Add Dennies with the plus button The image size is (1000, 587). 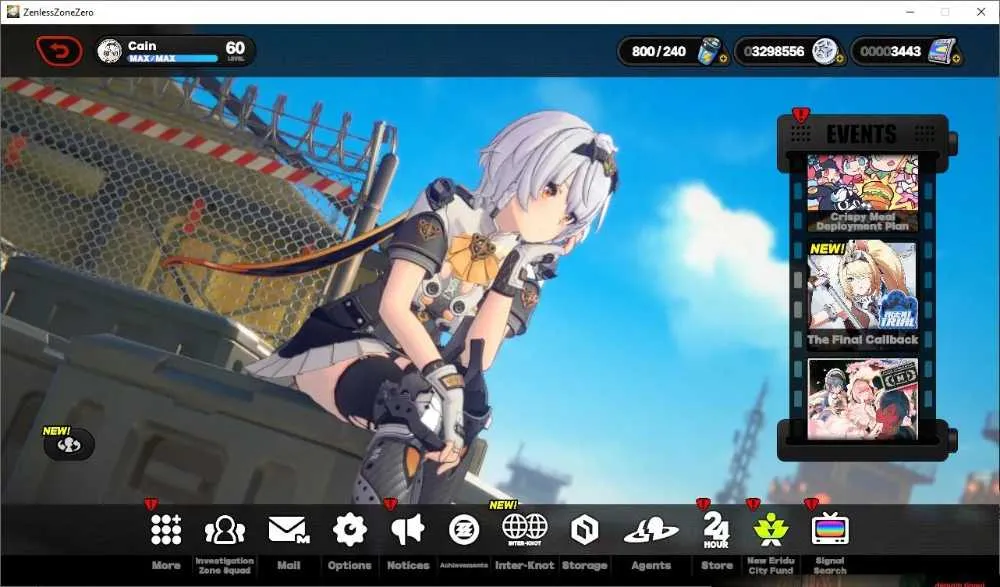pyautogui.click(x=839, y=59)
